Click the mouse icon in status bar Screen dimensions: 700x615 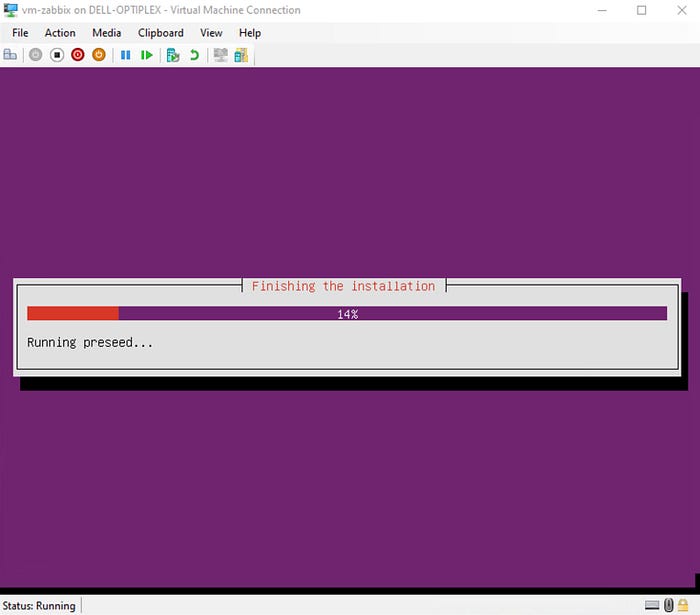pos(668,605)
